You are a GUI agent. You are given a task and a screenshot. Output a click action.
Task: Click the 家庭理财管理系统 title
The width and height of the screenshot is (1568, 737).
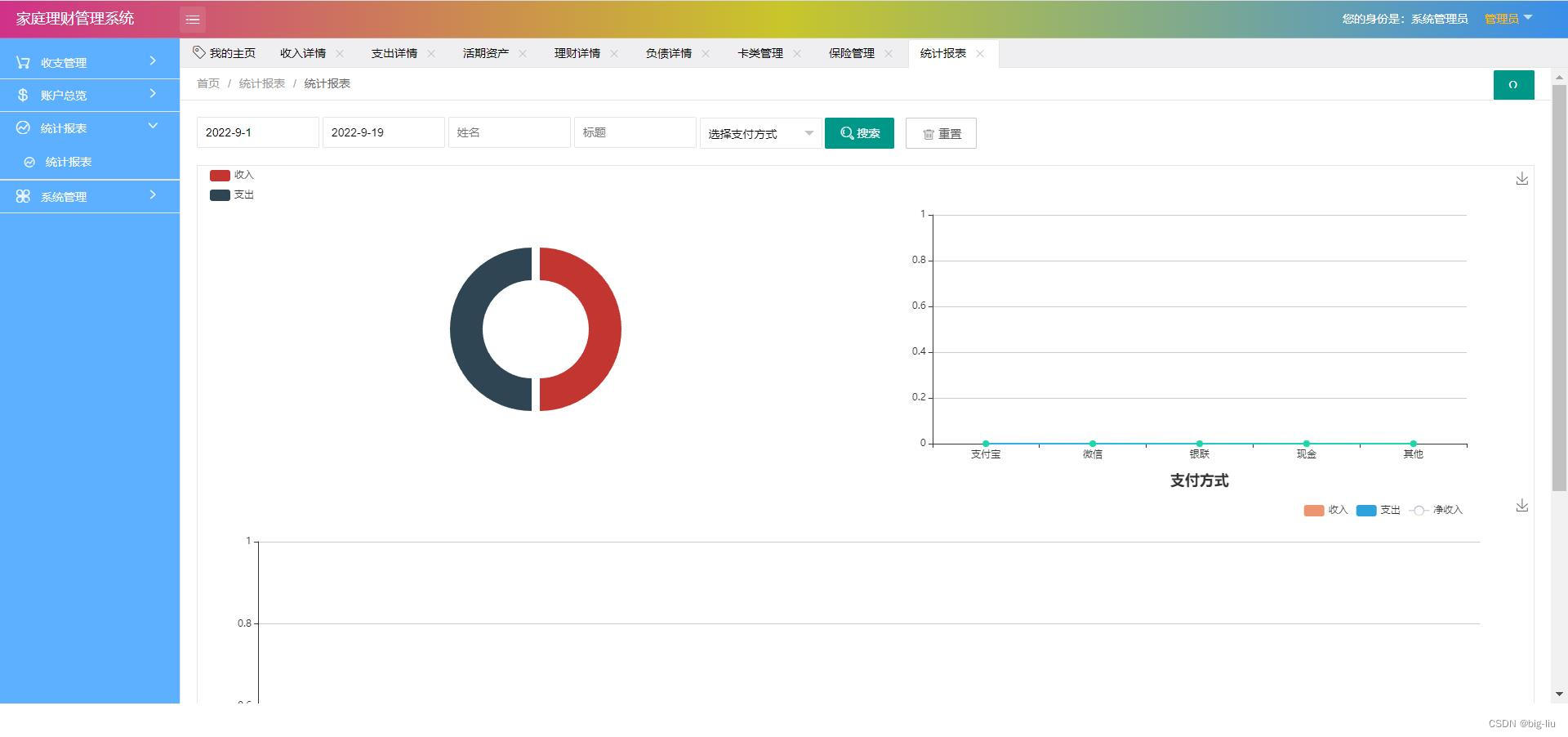(x=75, y=18)
